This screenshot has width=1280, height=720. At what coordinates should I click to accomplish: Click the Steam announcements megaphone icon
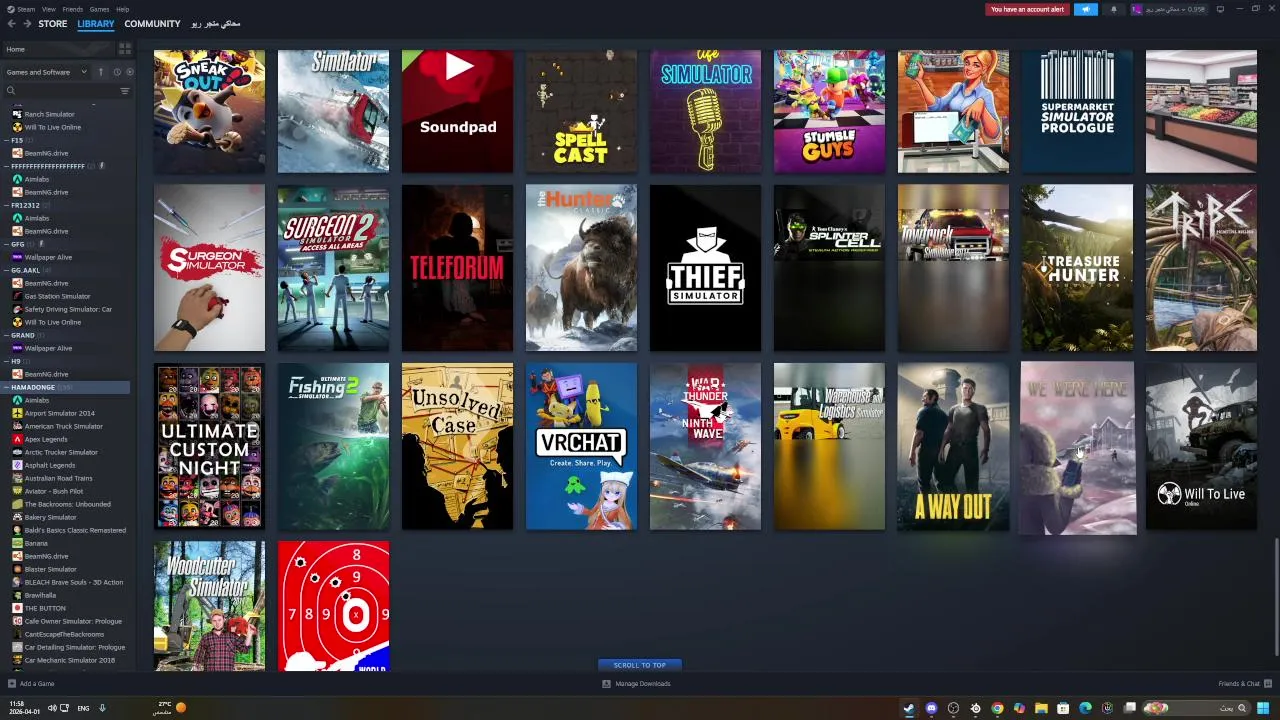[1086, 9]
